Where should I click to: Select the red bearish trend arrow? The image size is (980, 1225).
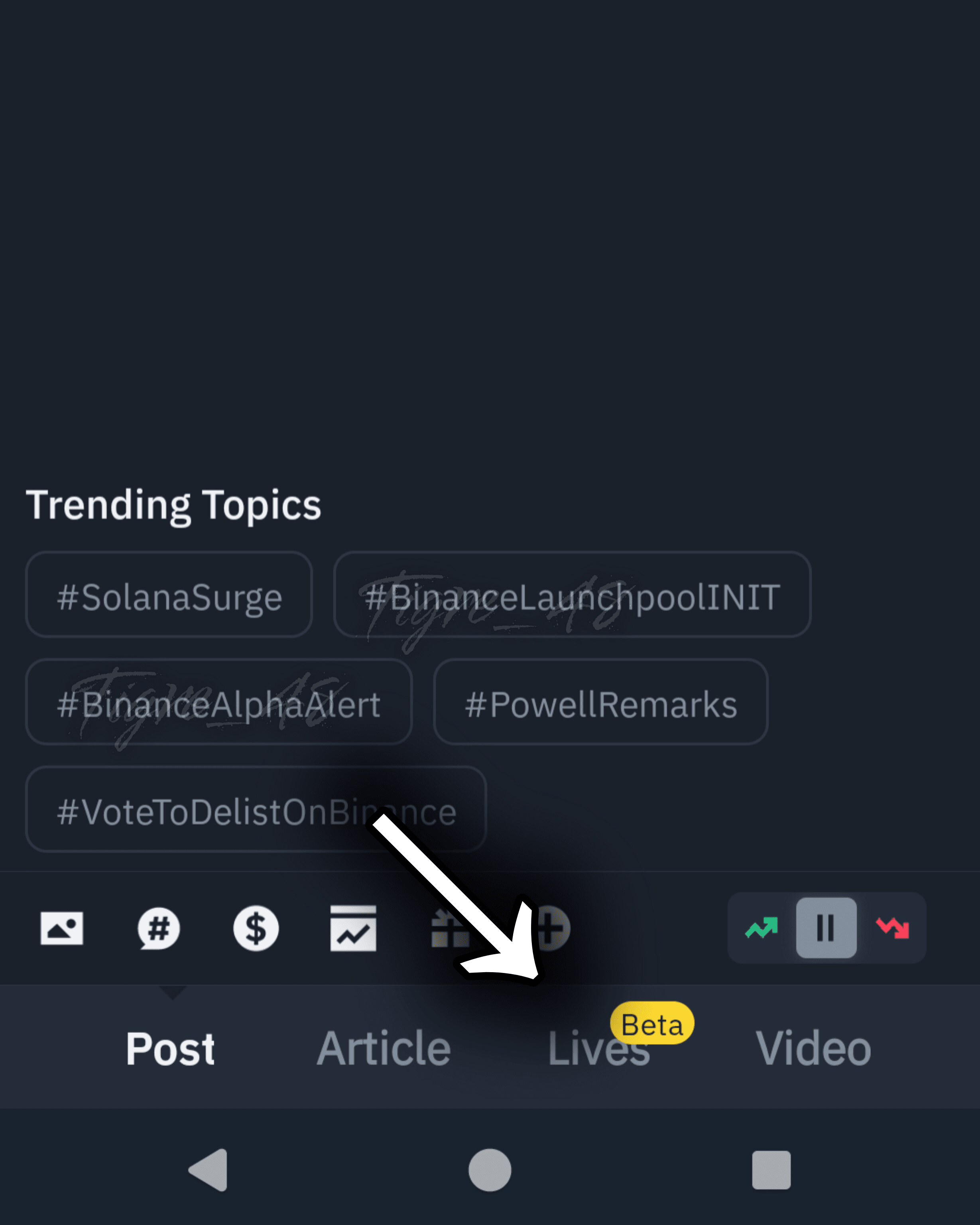[x=893, y=928]
